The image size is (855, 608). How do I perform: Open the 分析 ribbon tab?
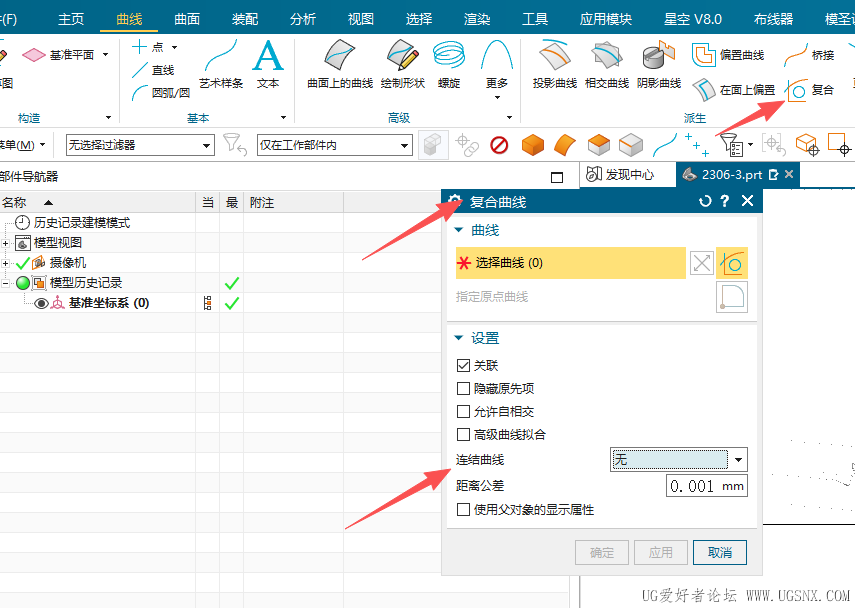point(303,19)
